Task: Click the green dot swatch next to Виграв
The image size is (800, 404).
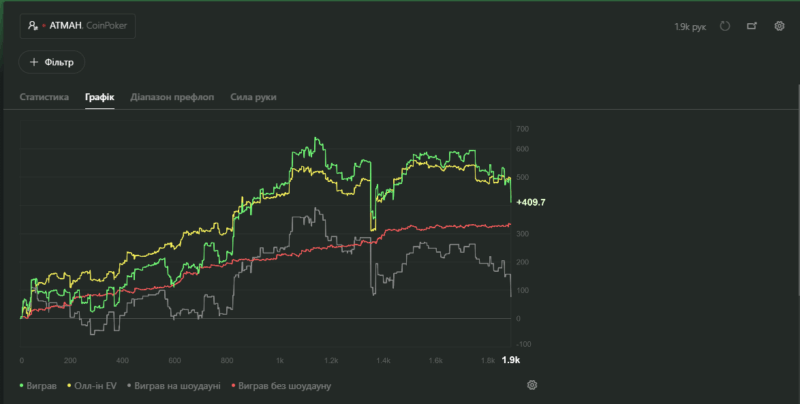Action: click(22, 385)
